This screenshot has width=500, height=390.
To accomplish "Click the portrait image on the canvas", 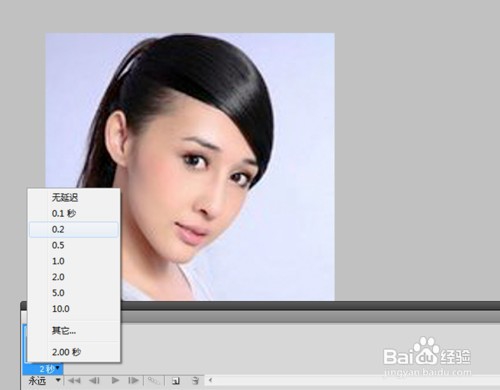I will (190, 167).
